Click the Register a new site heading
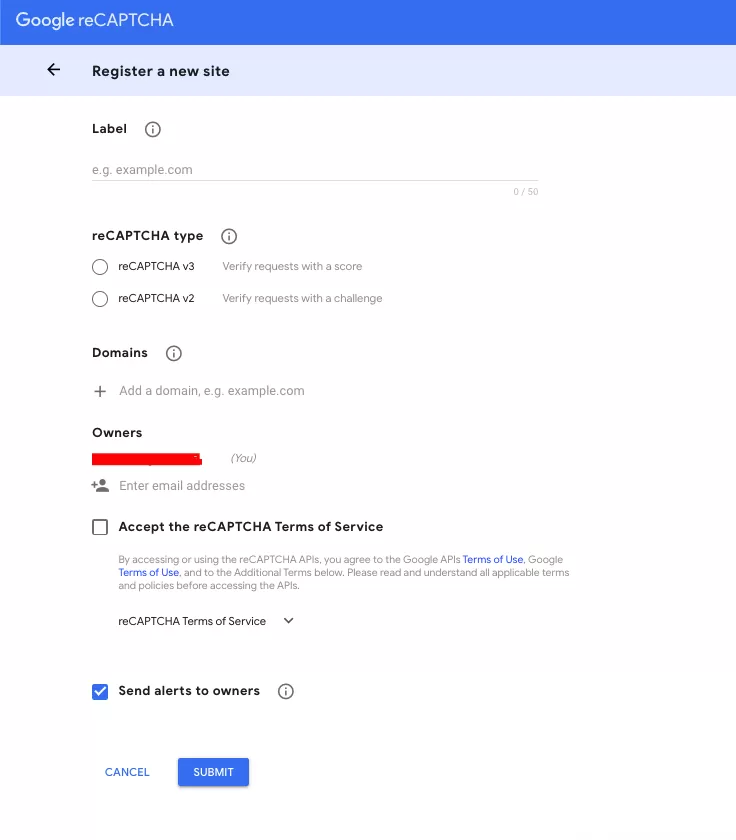 pyautogui.click(x=161, y=71)
